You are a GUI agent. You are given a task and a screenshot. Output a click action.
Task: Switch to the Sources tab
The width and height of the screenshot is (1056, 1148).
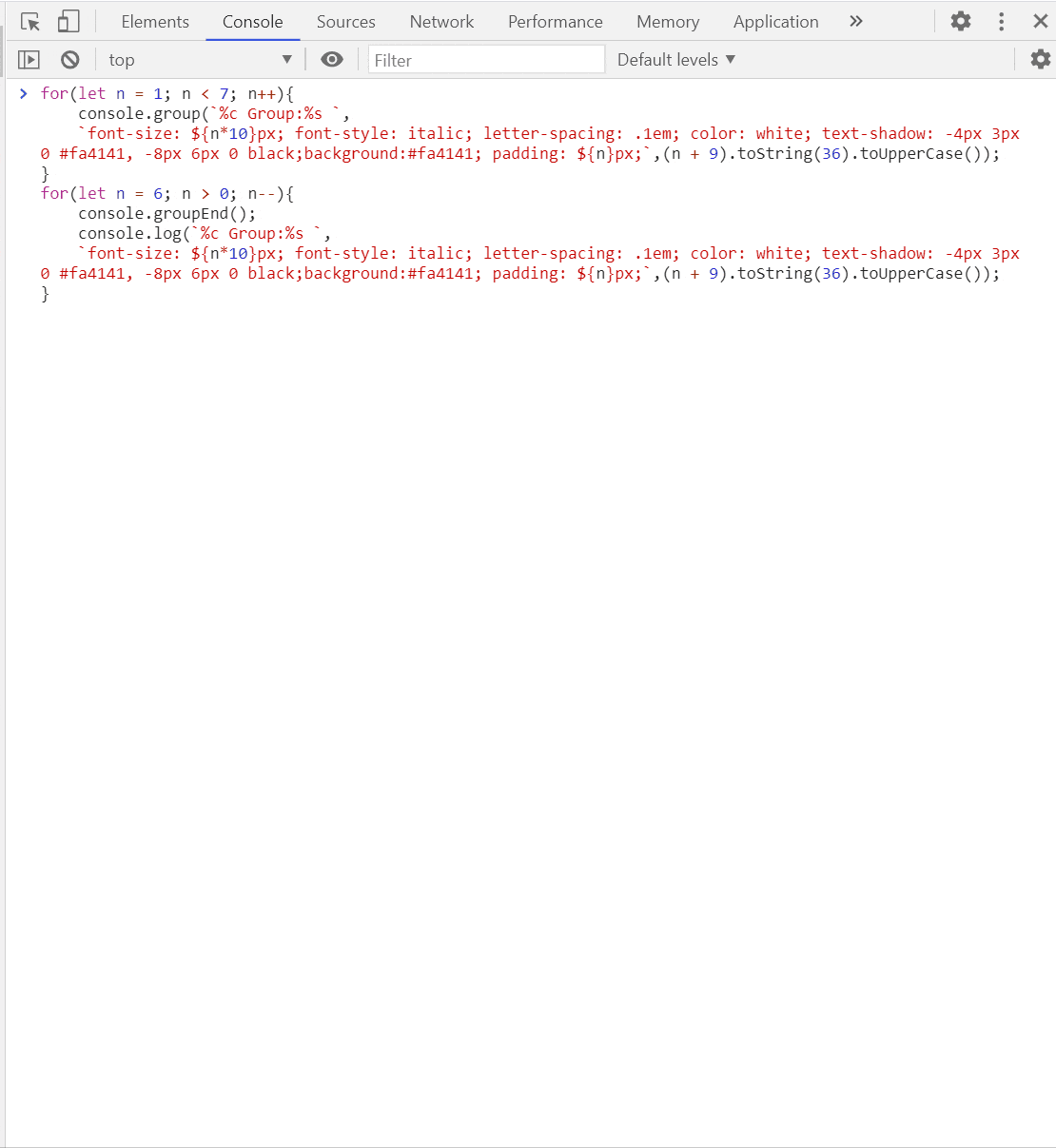pos(346,21)
